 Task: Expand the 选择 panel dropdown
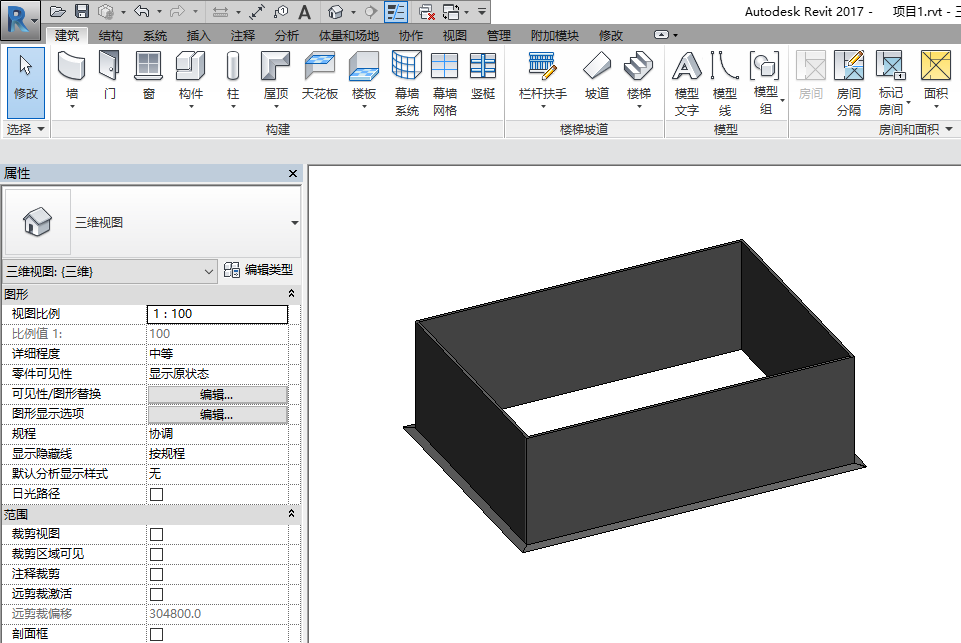click(25, 129)
